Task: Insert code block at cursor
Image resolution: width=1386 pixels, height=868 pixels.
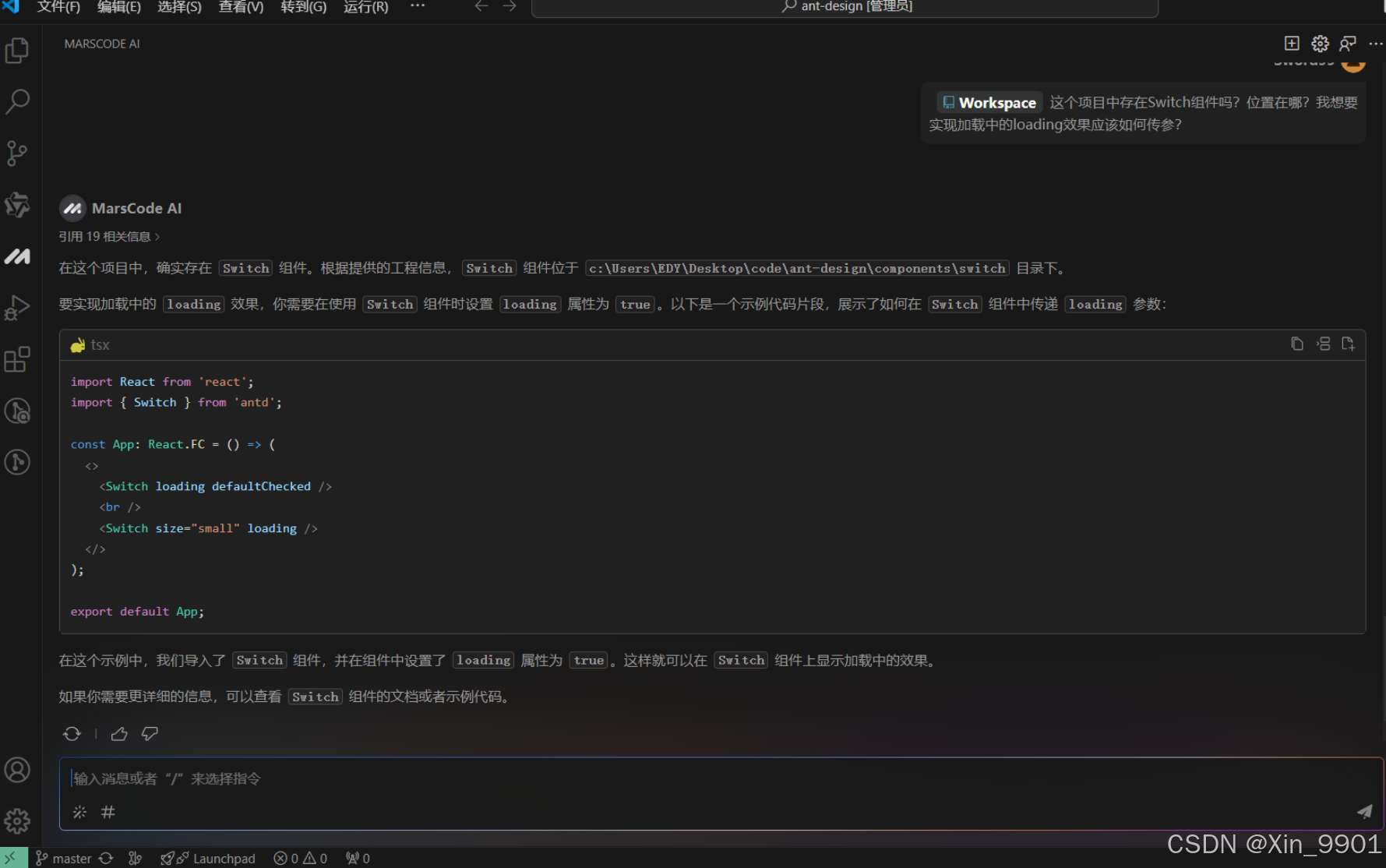Action: point(1324,344)
